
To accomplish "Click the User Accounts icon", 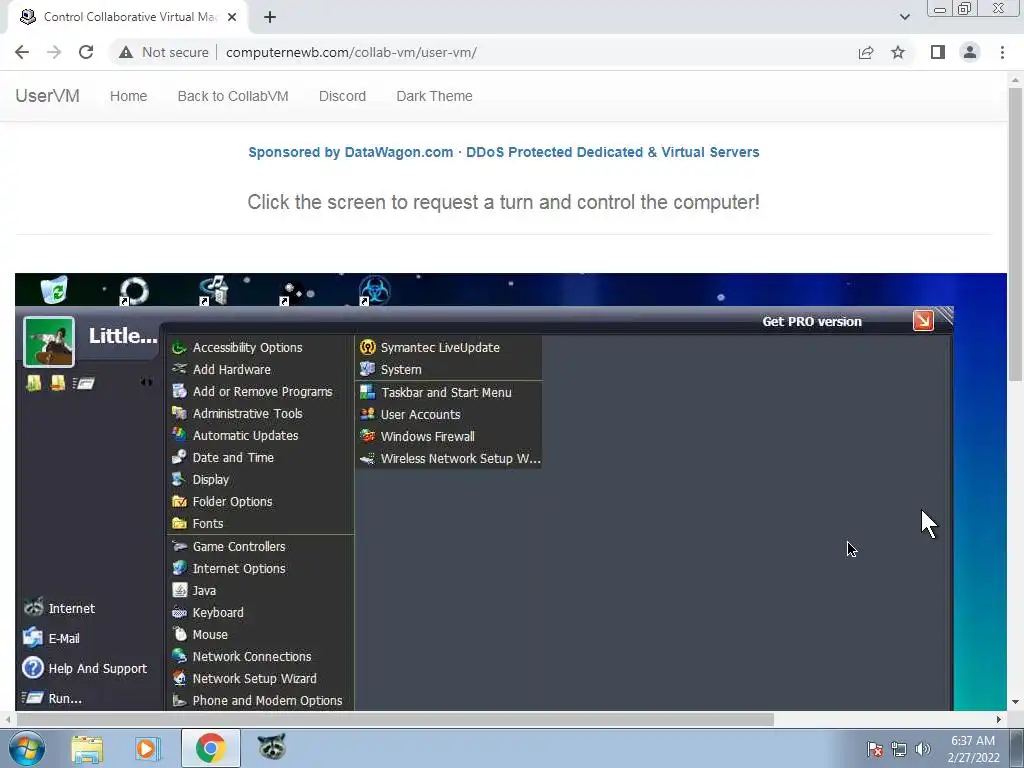I will (368, 415).
